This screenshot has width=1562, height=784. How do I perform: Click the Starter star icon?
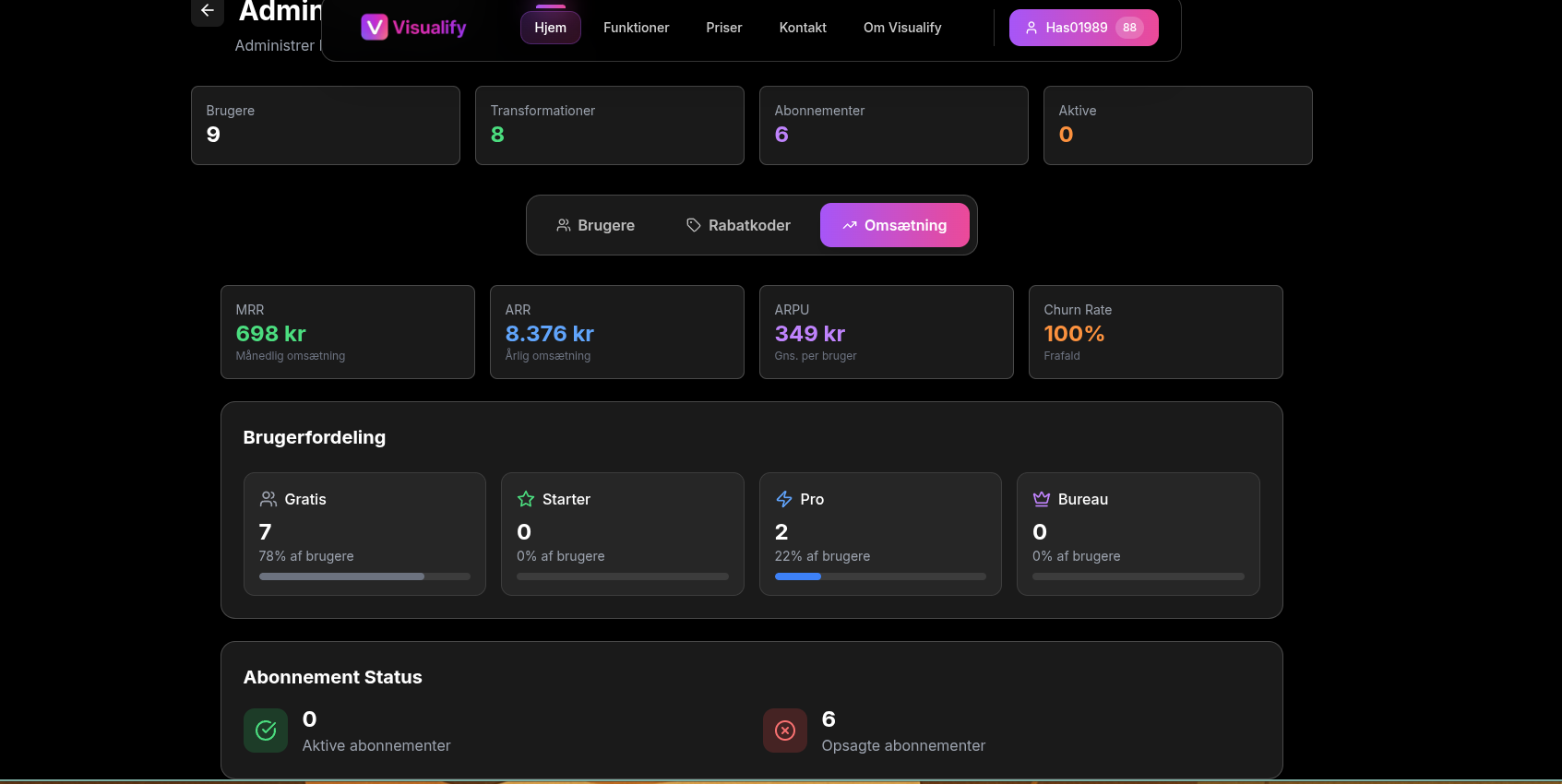[526, 499]
